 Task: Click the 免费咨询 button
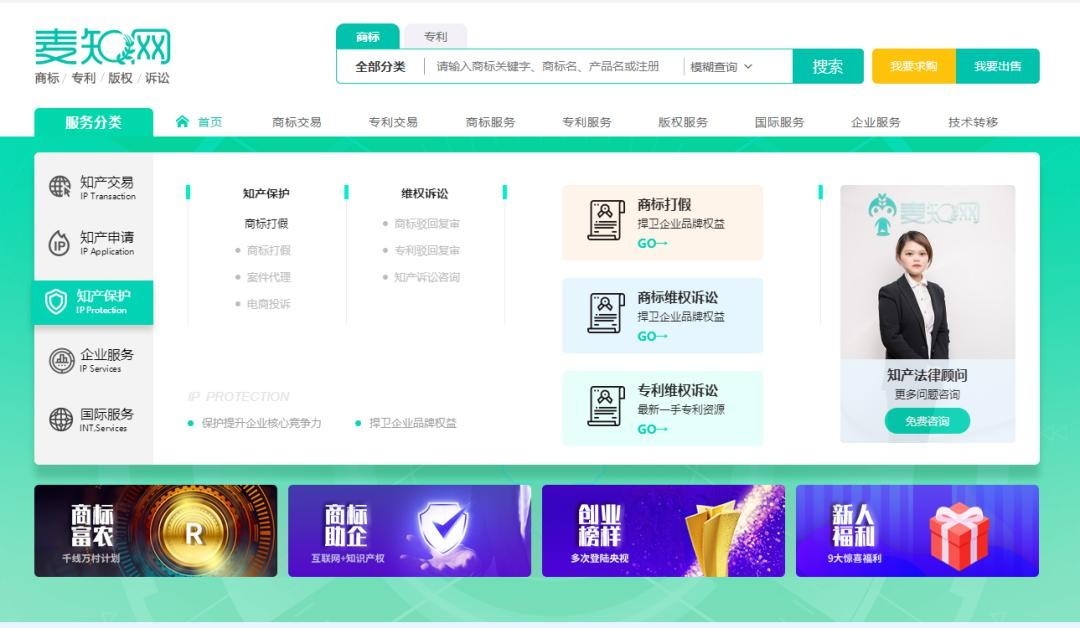[927, 421]
